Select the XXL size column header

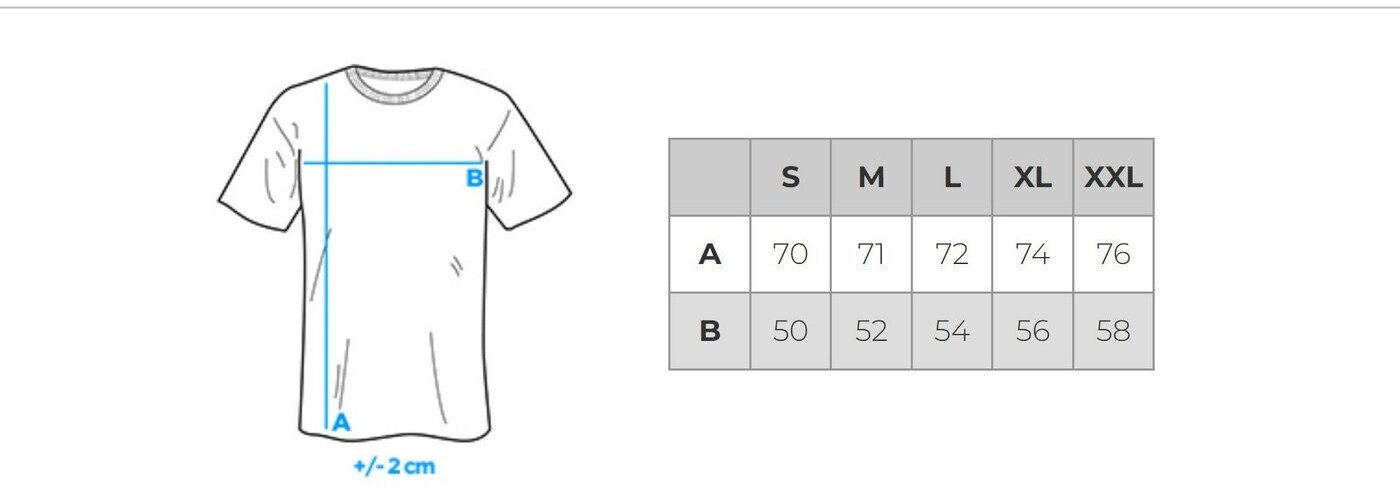(1113, 178)
